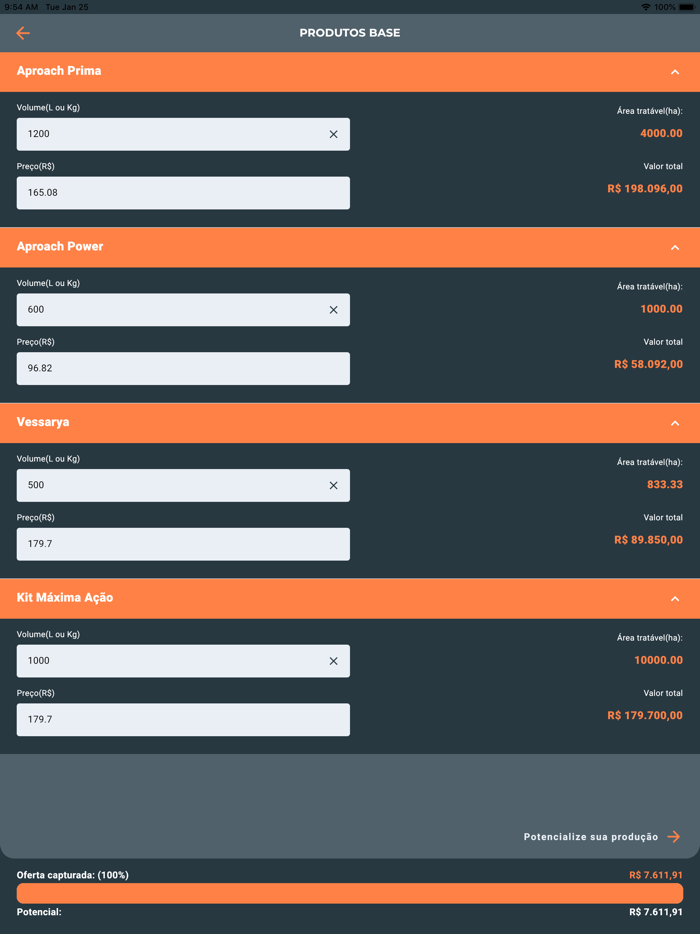700x934 pixels.
Task: Edit Kit Máxima Ação price 179.7
Action: tap(183, 720)
